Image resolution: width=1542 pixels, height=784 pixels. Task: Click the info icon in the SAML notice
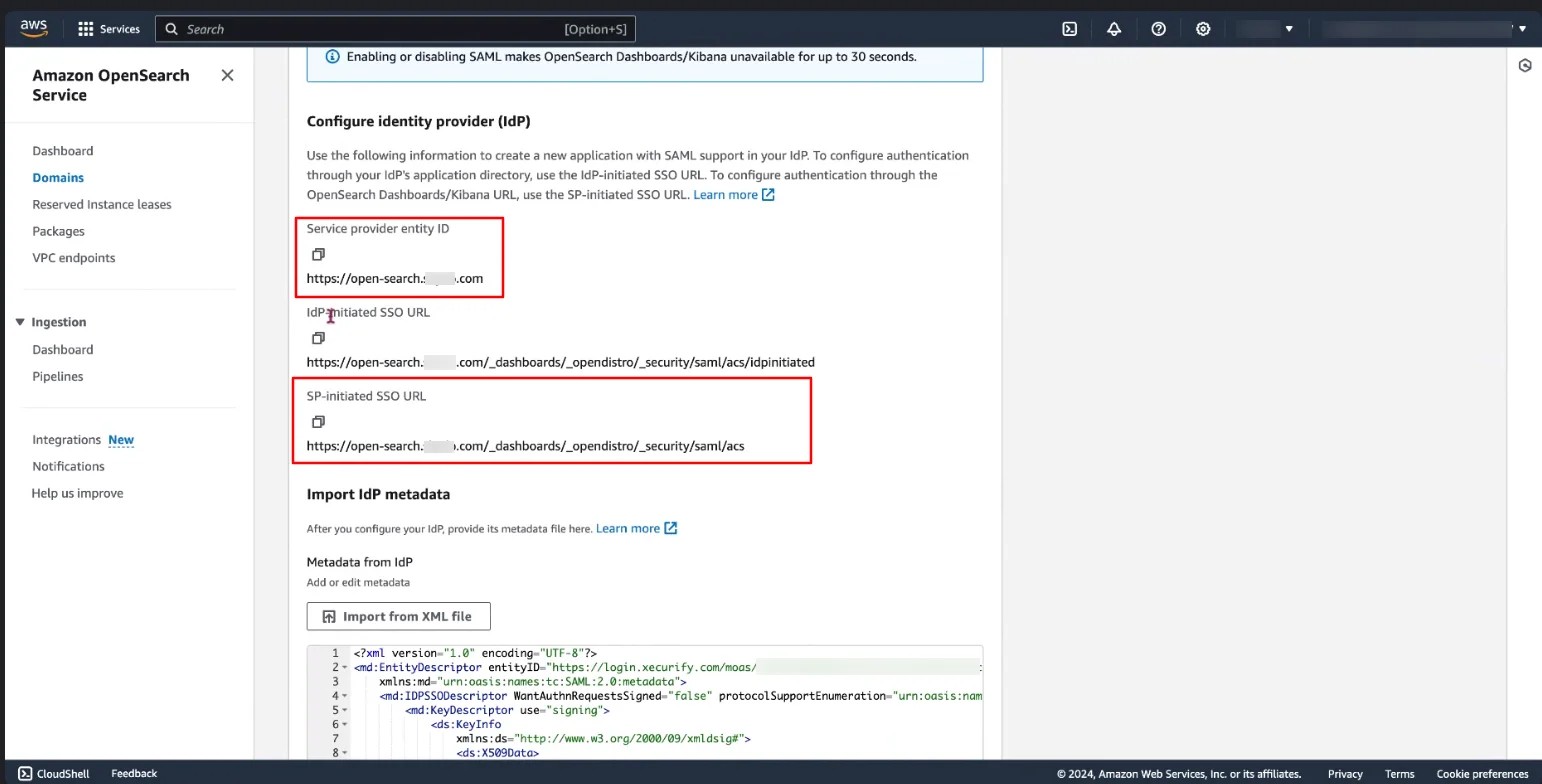pos(332,57)
